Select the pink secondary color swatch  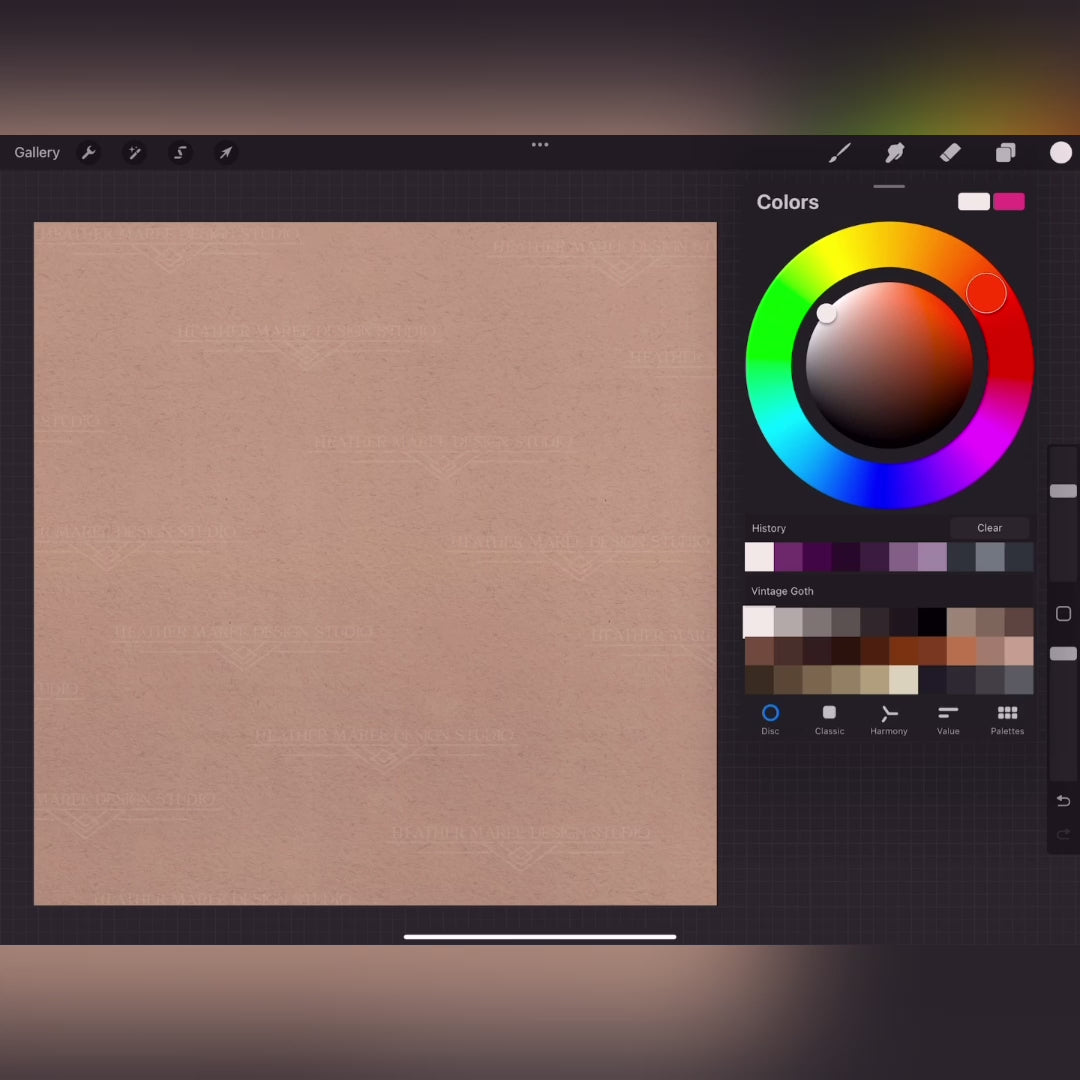(1008, 202)
